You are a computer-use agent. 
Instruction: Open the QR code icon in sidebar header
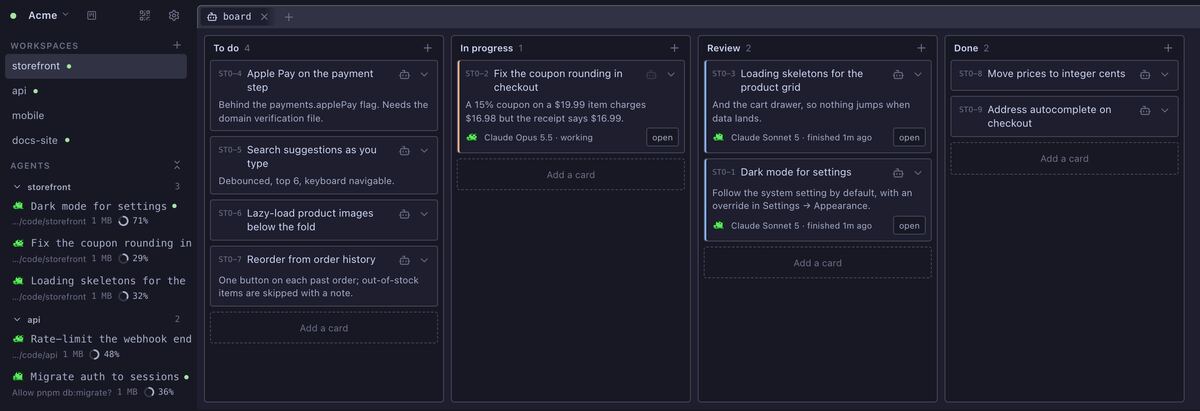pos(145,15)
